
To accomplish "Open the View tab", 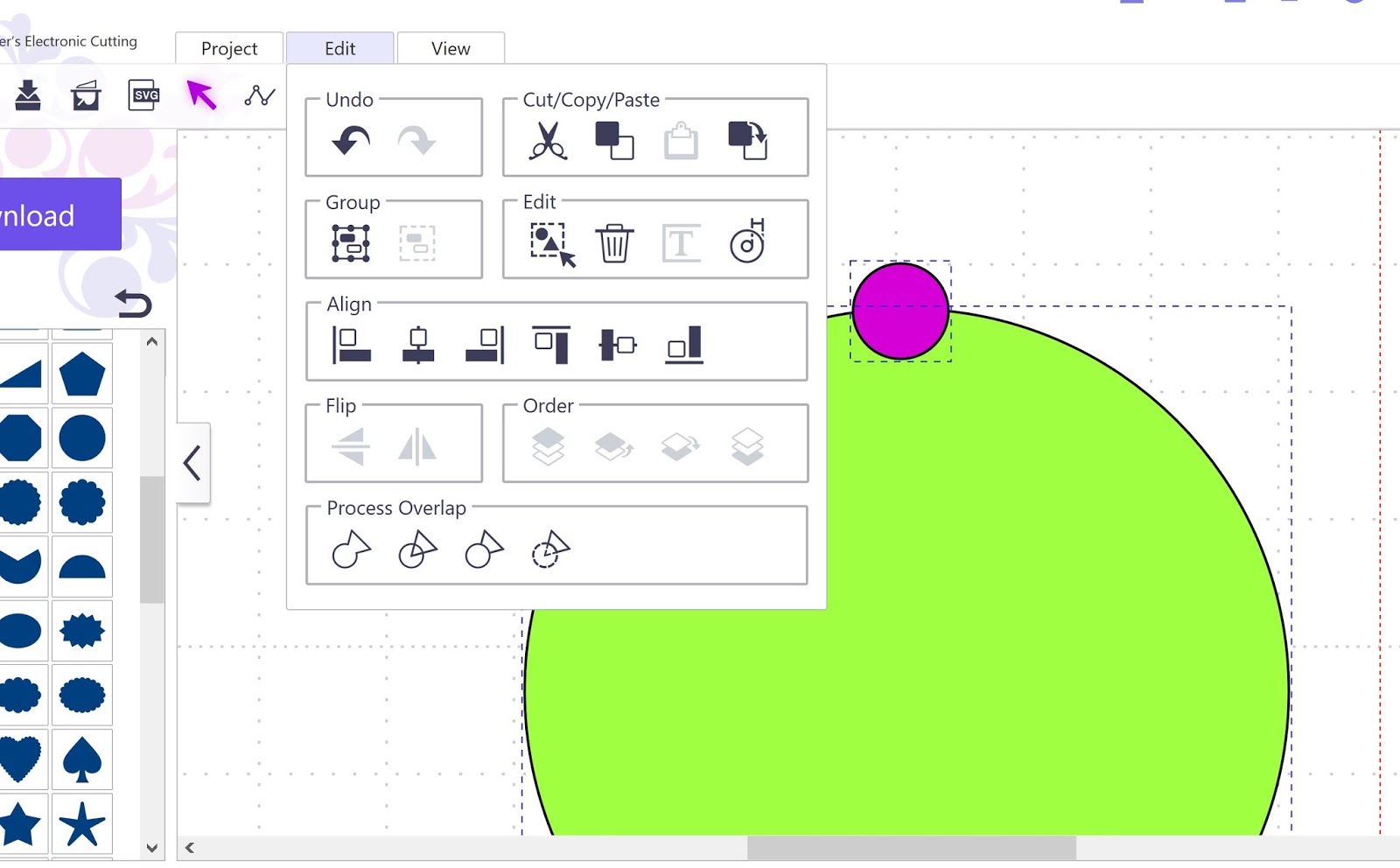I will [450, 48].
